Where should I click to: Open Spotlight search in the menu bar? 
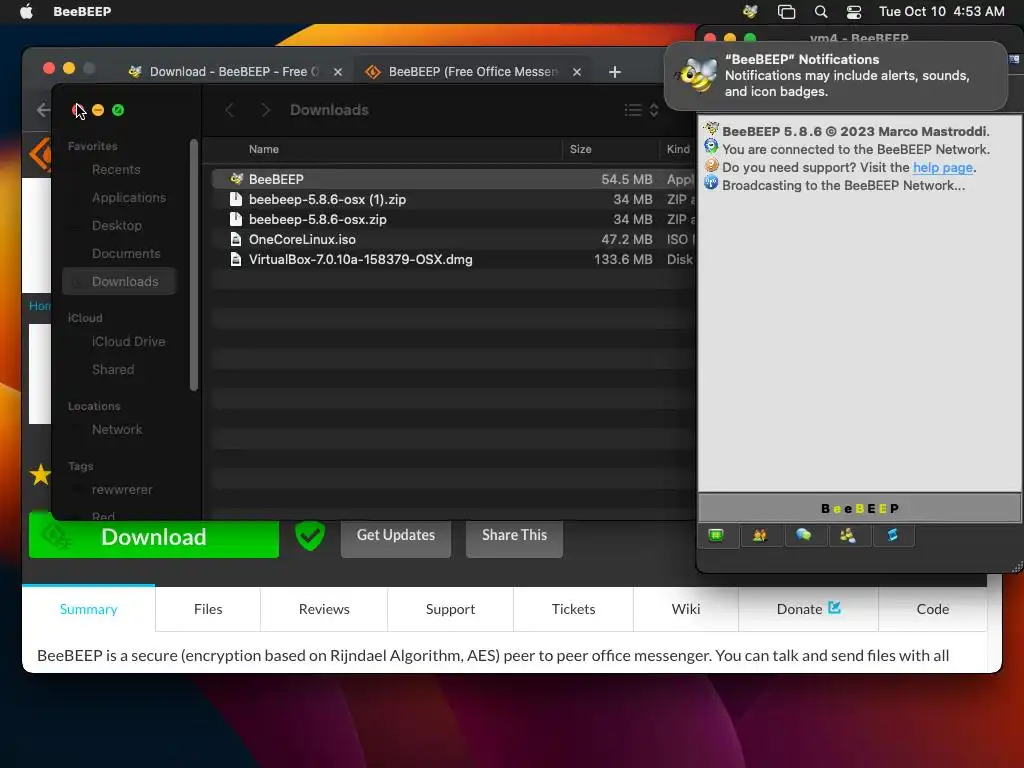pos(821,11)
